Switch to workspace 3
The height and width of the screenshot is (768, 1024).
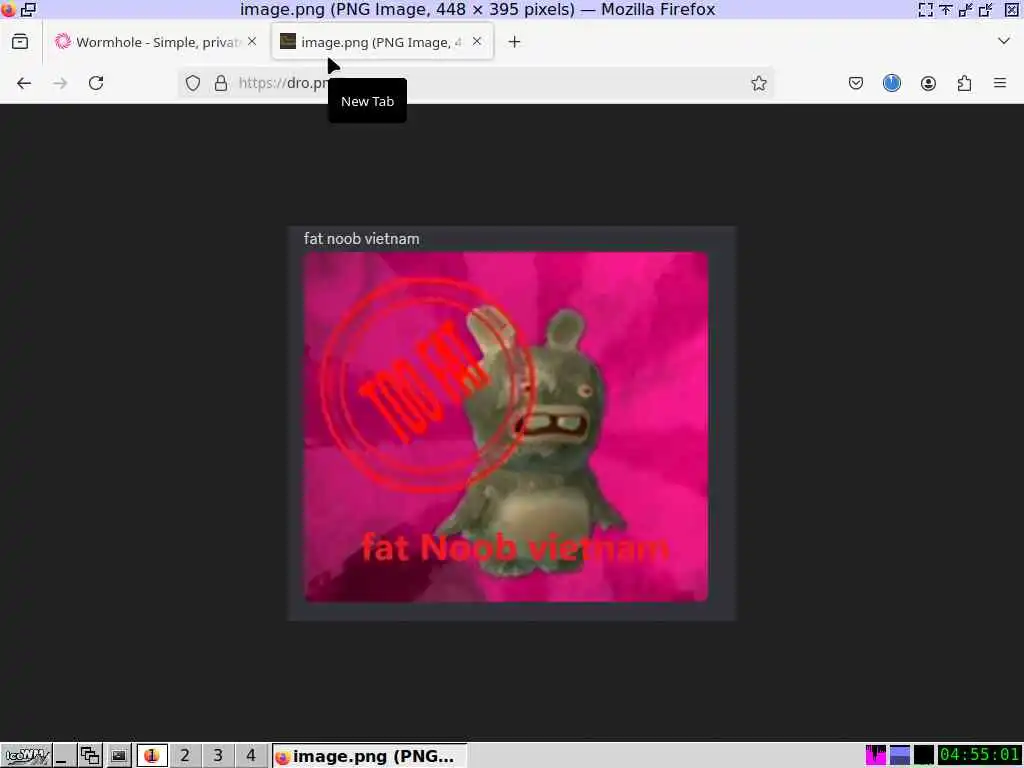[218, 756]
